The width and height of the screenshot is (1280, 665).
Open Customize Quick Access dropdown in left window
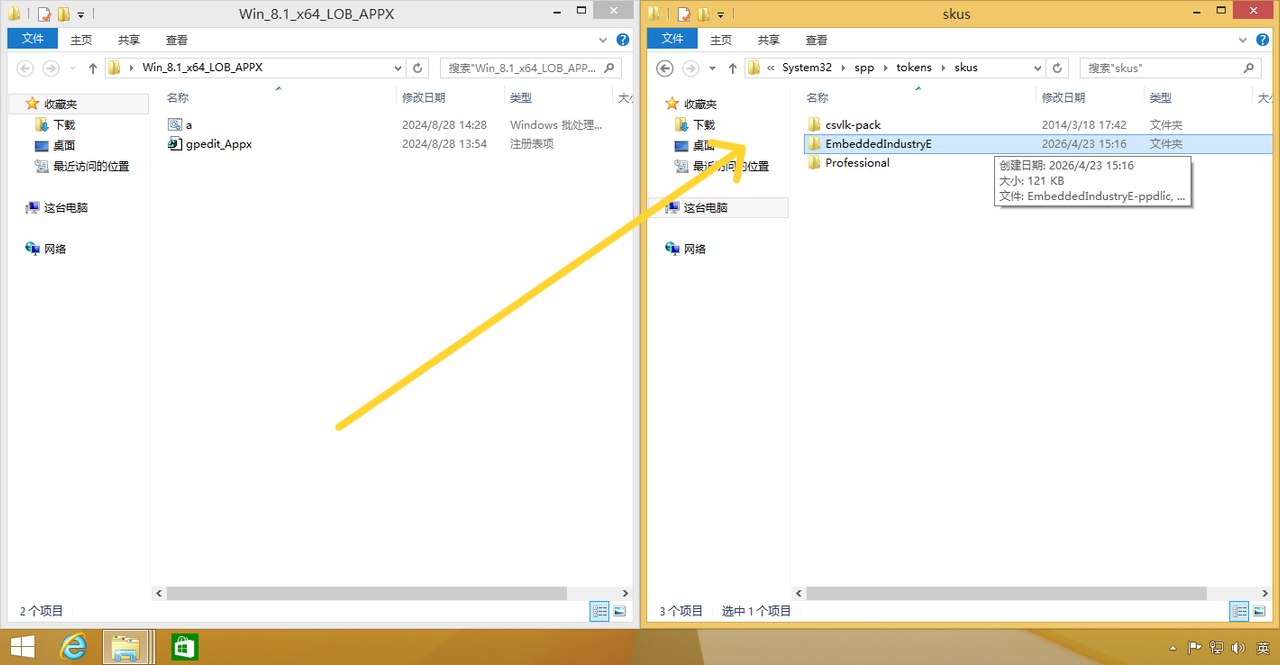(81, 14)
